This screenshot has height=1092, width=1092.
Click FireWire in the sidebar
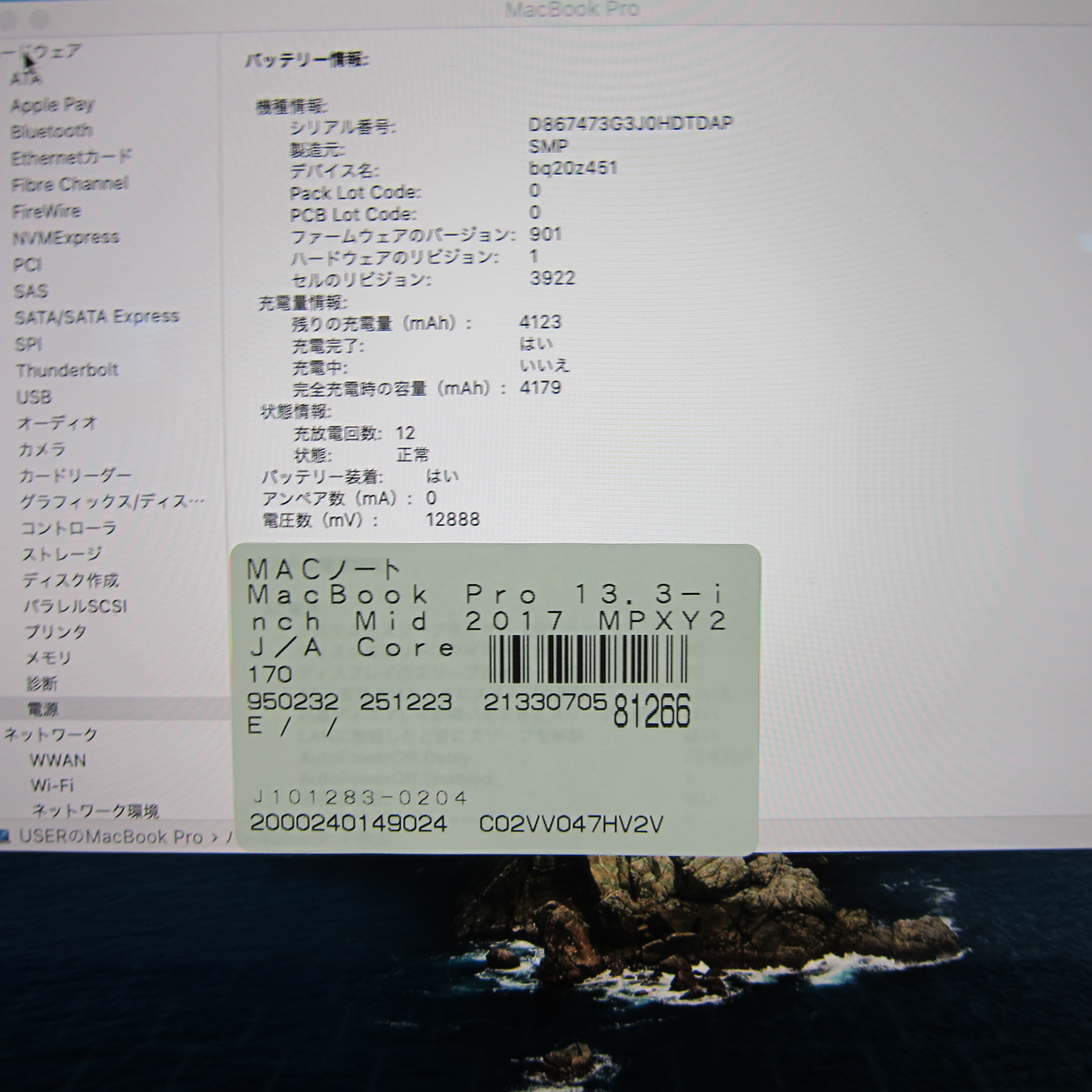point(47,212)
